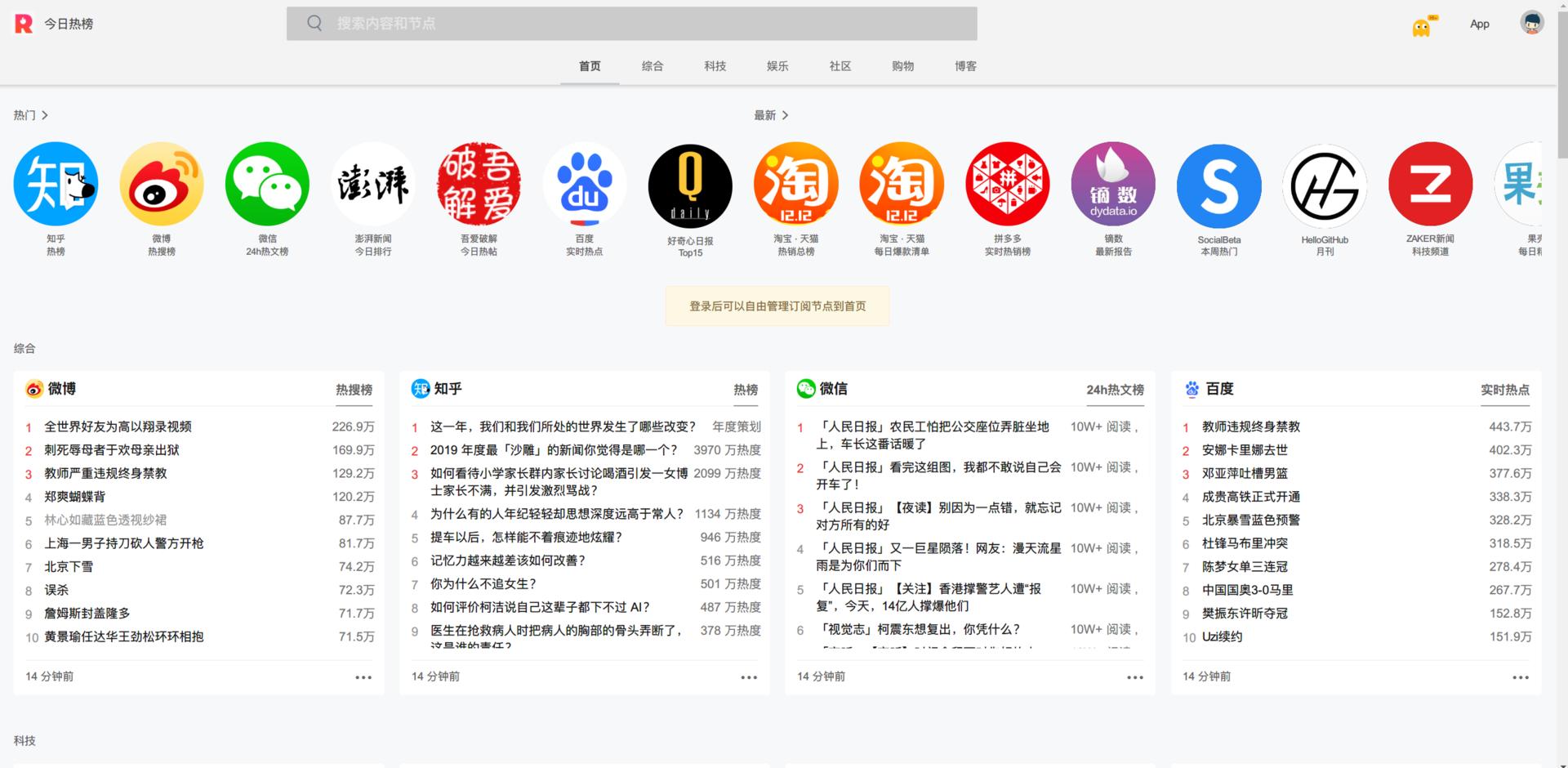
Task: Switch to the 娱乐 tab
Action: (x=777, y=66)
